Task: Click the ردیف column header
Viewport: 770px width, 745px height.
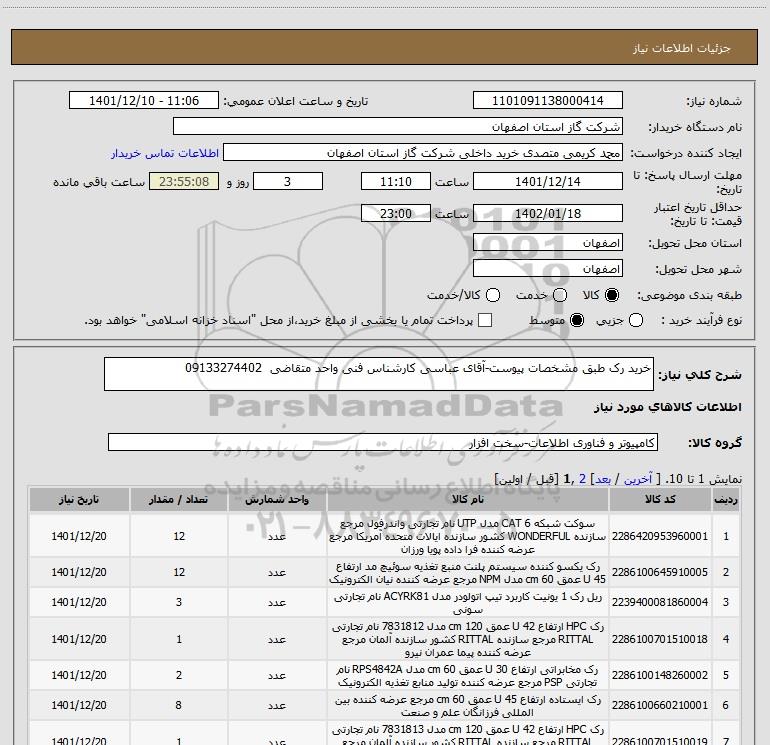Action: coord(726,499)
